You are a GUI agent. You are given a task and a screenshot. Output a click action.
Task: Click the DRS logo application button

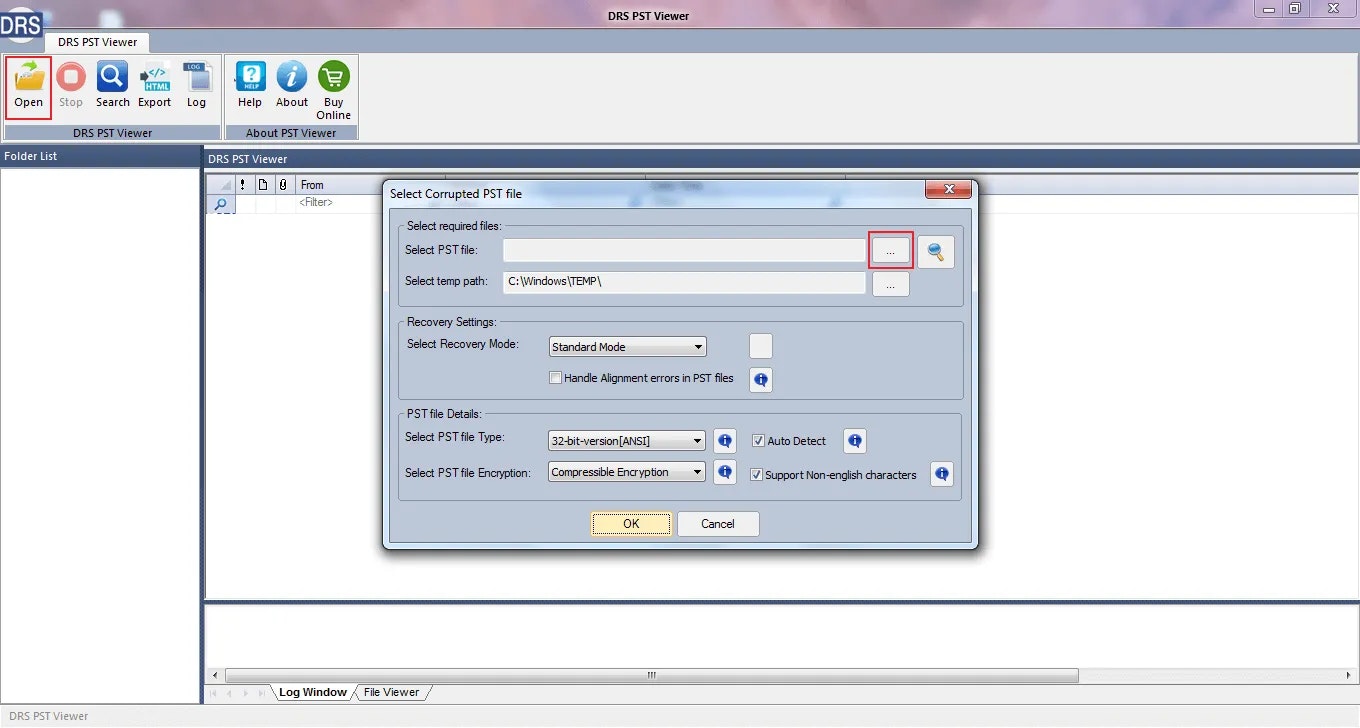tap(20, 25)
